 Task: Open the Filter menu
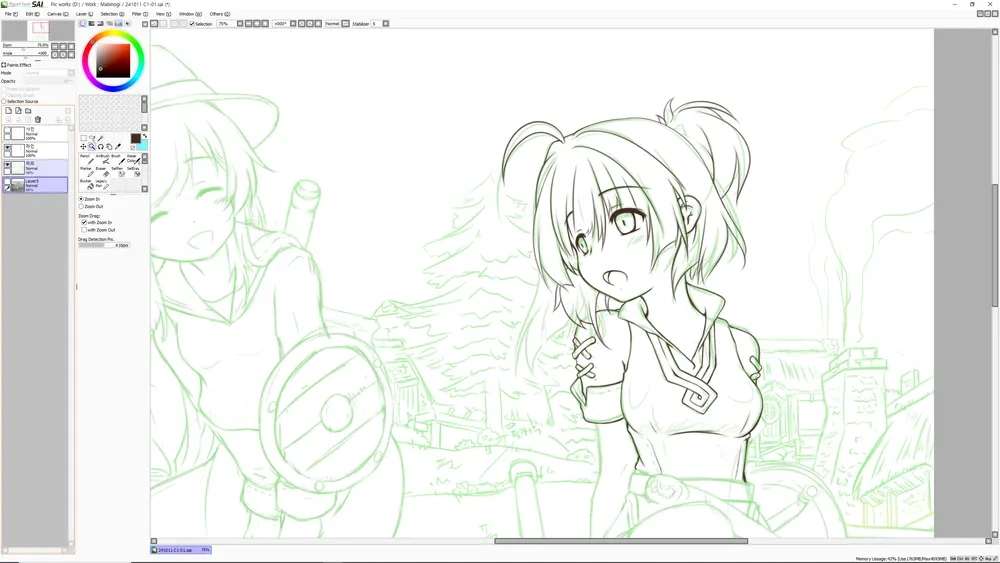pos(140,13)
